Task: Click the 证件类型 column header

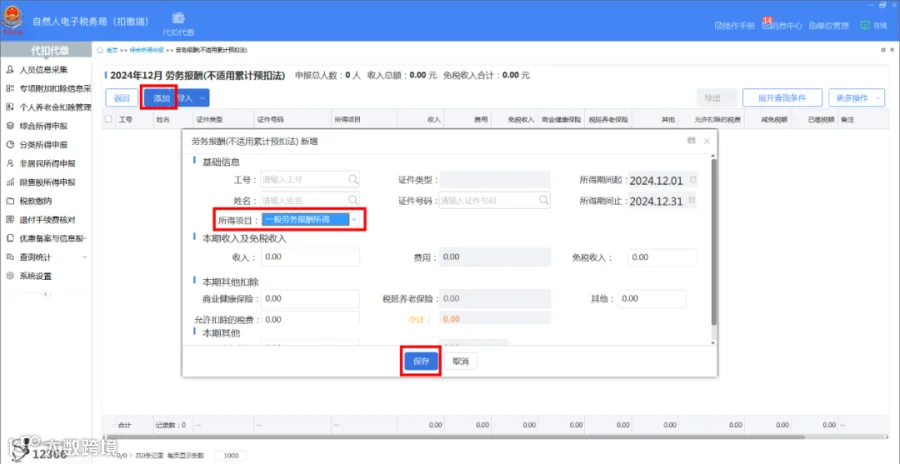Action: (210, 120)
